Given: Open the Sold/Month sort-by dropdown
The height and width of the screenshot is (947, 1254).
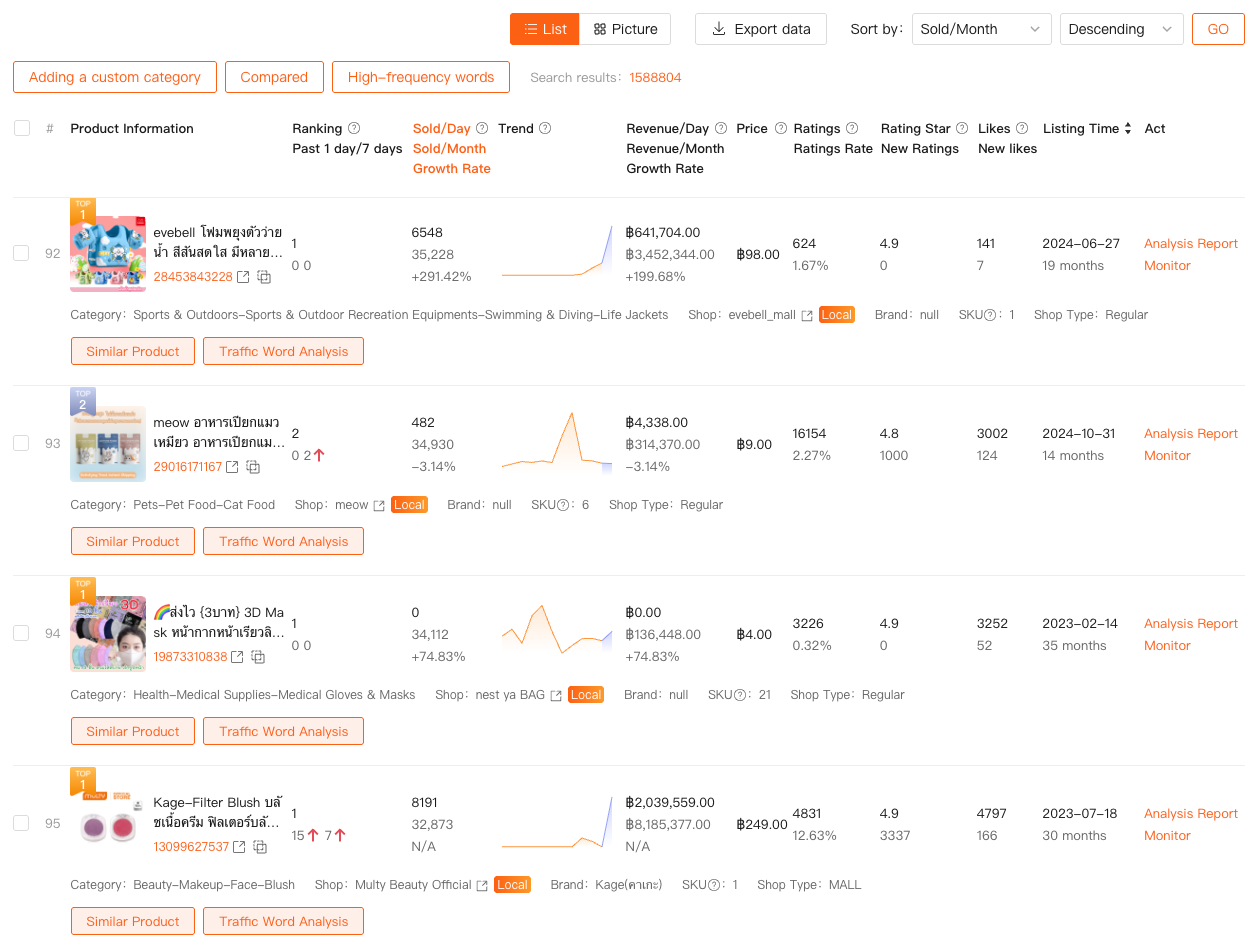Looking at the screenshot, I should (981, 29).
